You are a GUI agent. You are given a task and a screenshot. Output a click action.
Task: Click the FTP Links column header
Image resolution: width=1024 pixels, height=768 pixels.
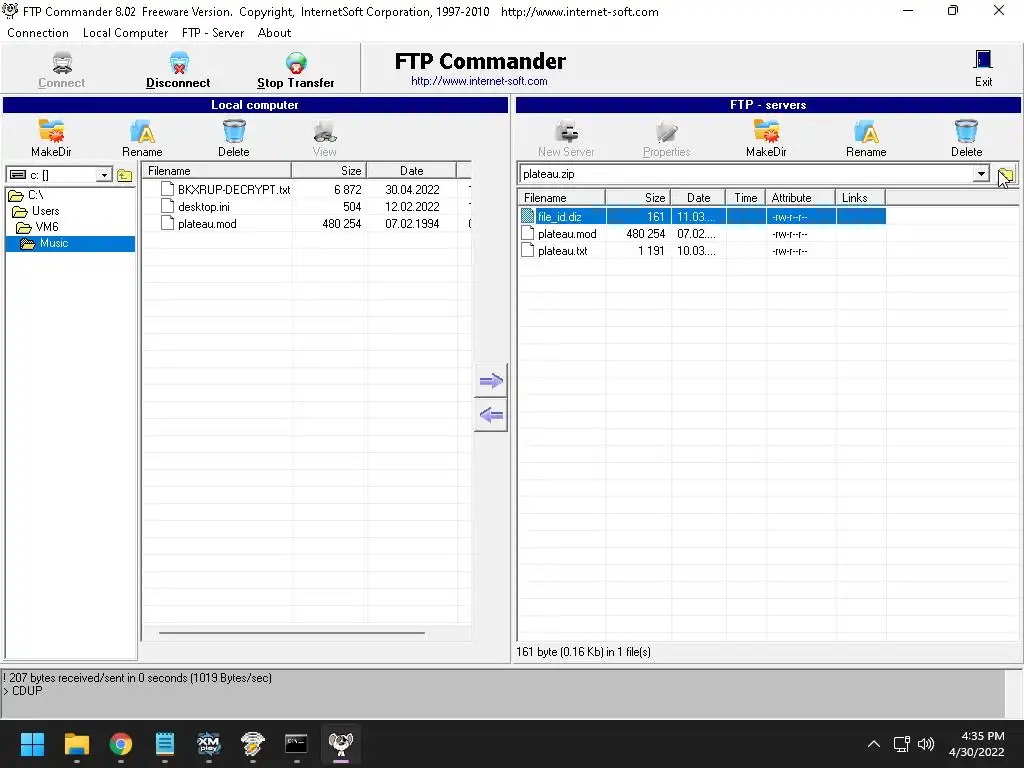[x=860, y=198]
